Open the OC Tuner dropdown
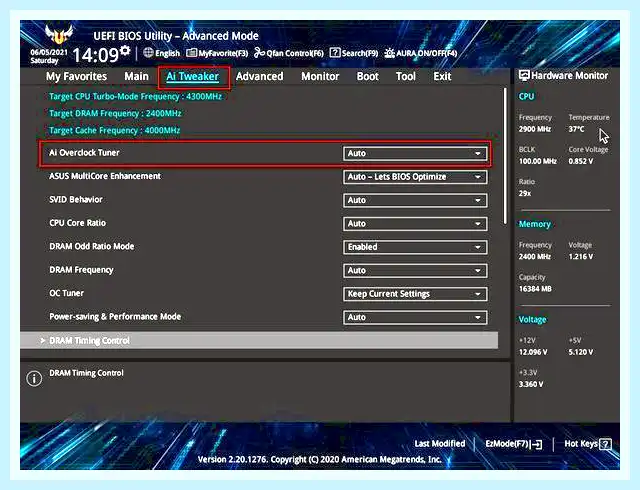640x490 pixels. 415,294
